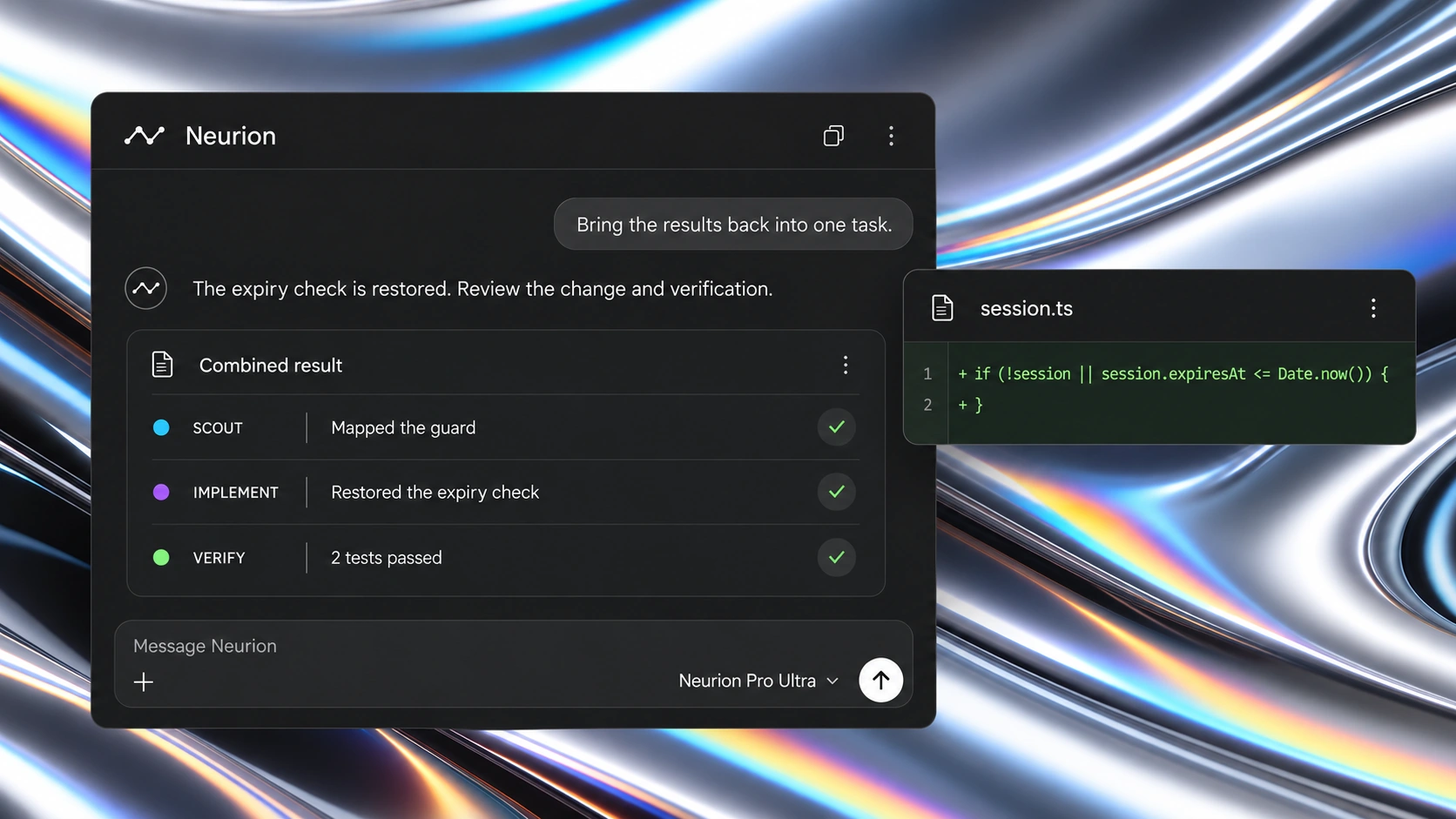Click the 'The expiry check is restored' reply text
1456x819 pixels.
point(482,289)
